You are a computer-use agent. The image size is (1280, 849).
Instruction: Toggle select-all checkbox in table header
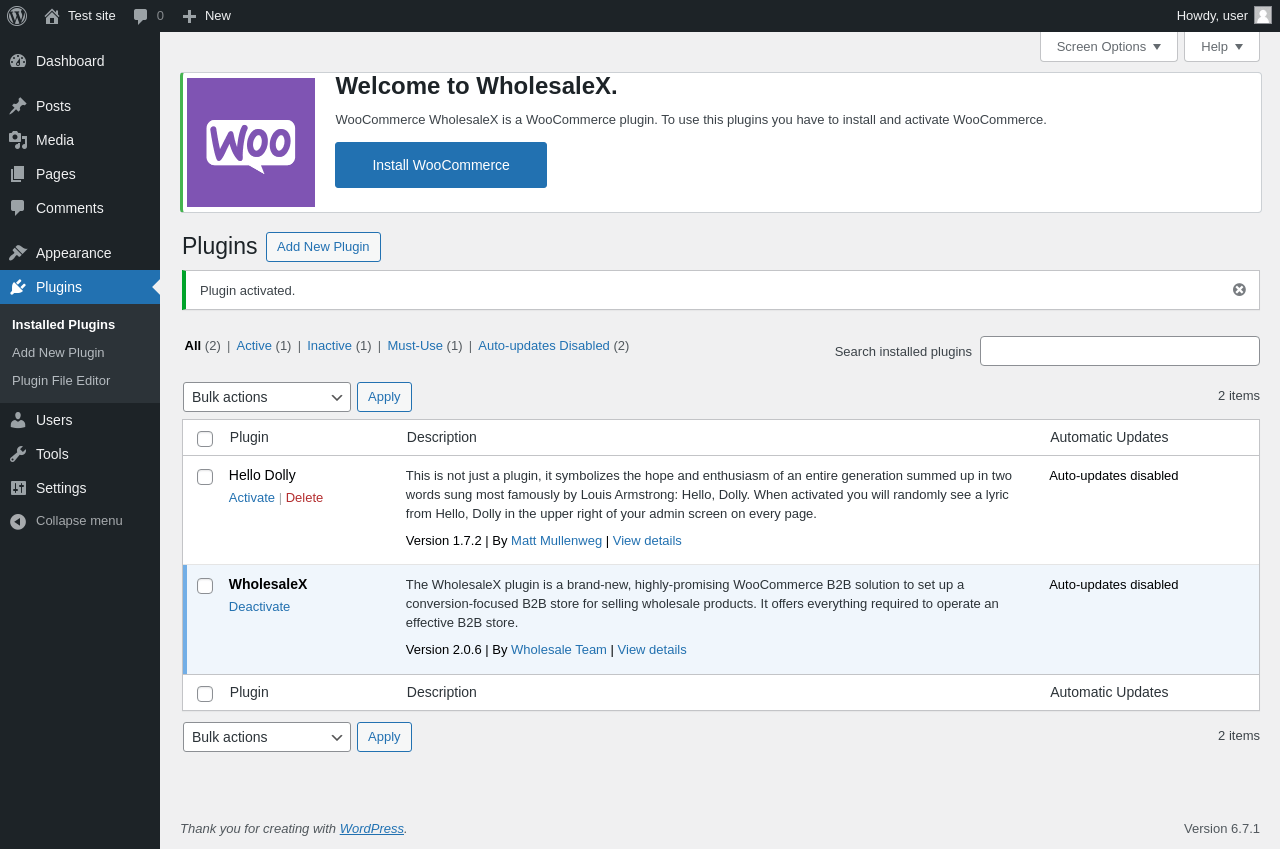(x=205, y=439)
